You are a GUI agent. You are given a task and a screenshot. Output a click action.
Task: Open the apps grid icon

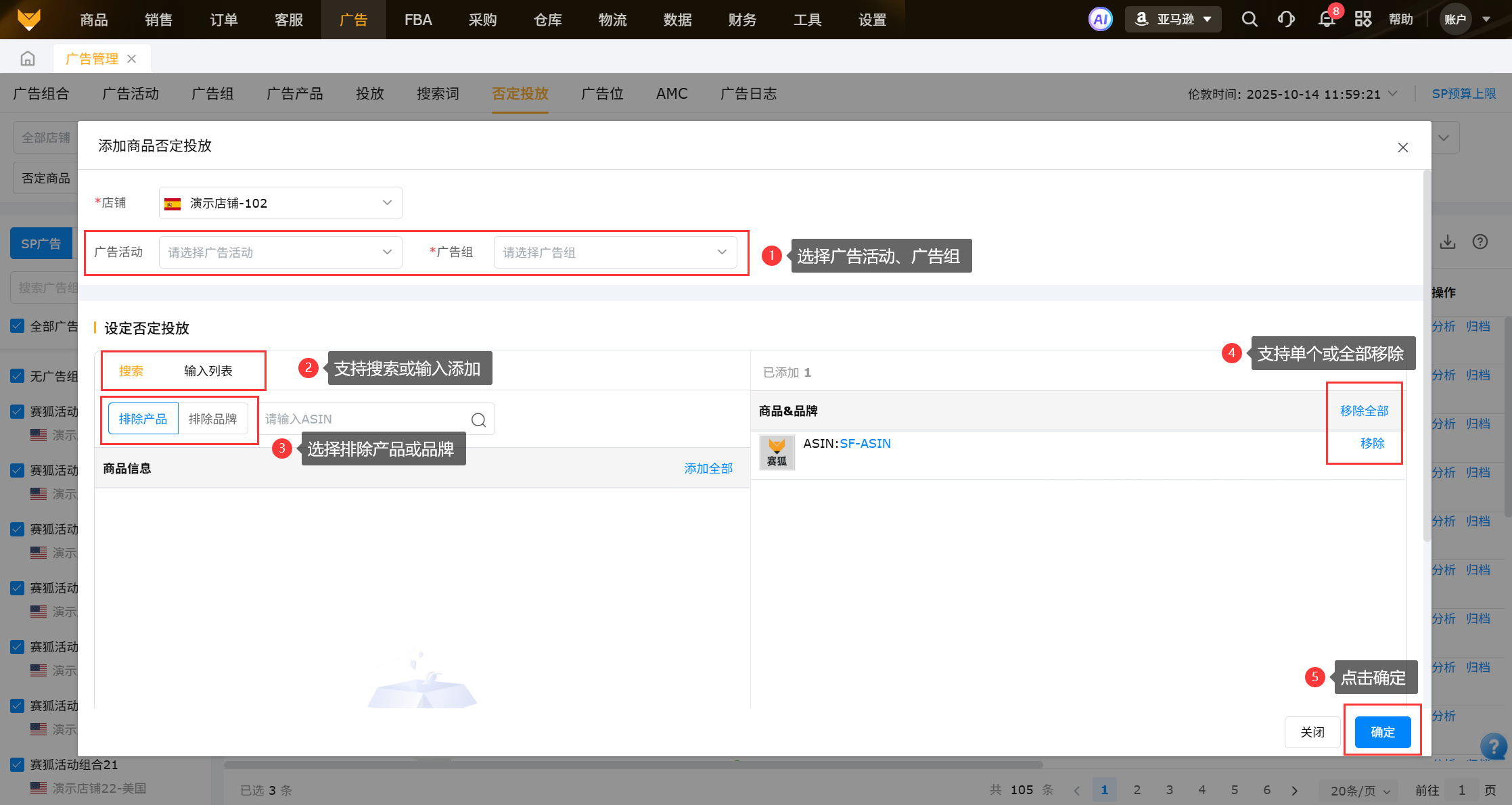pos(1363,19)
